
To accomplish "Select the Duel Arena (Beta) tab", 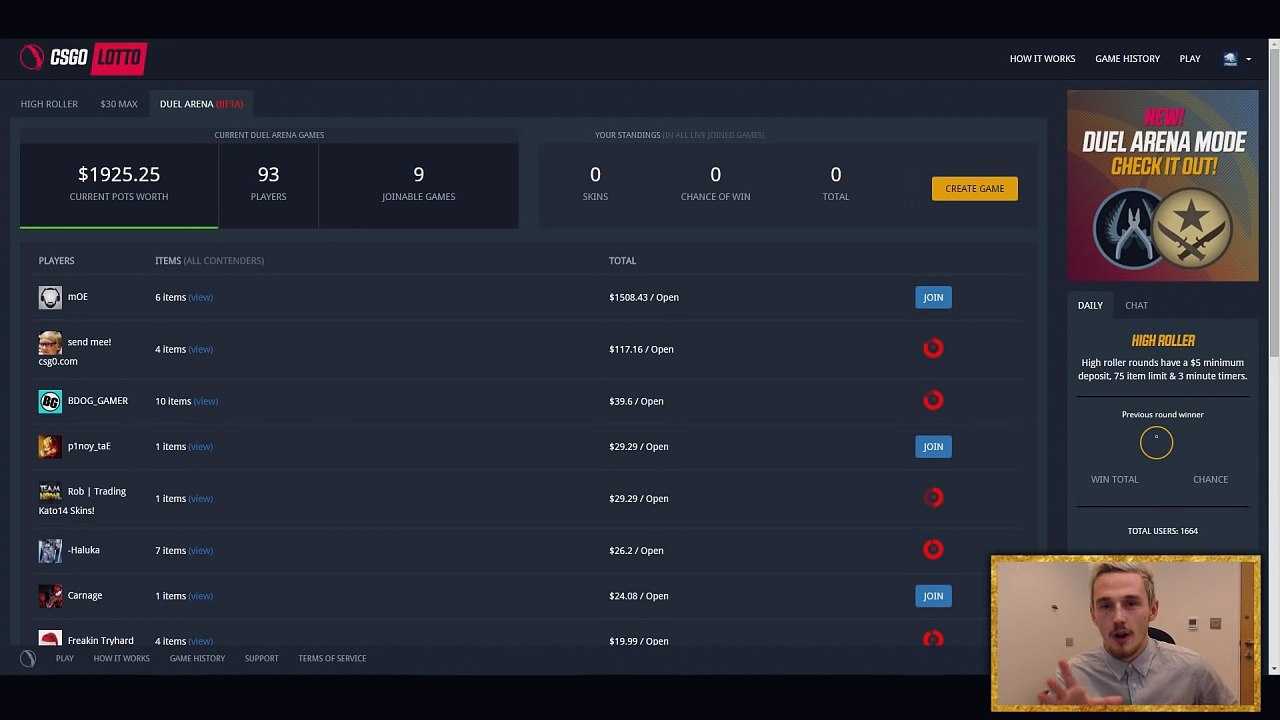I will 201,104.
